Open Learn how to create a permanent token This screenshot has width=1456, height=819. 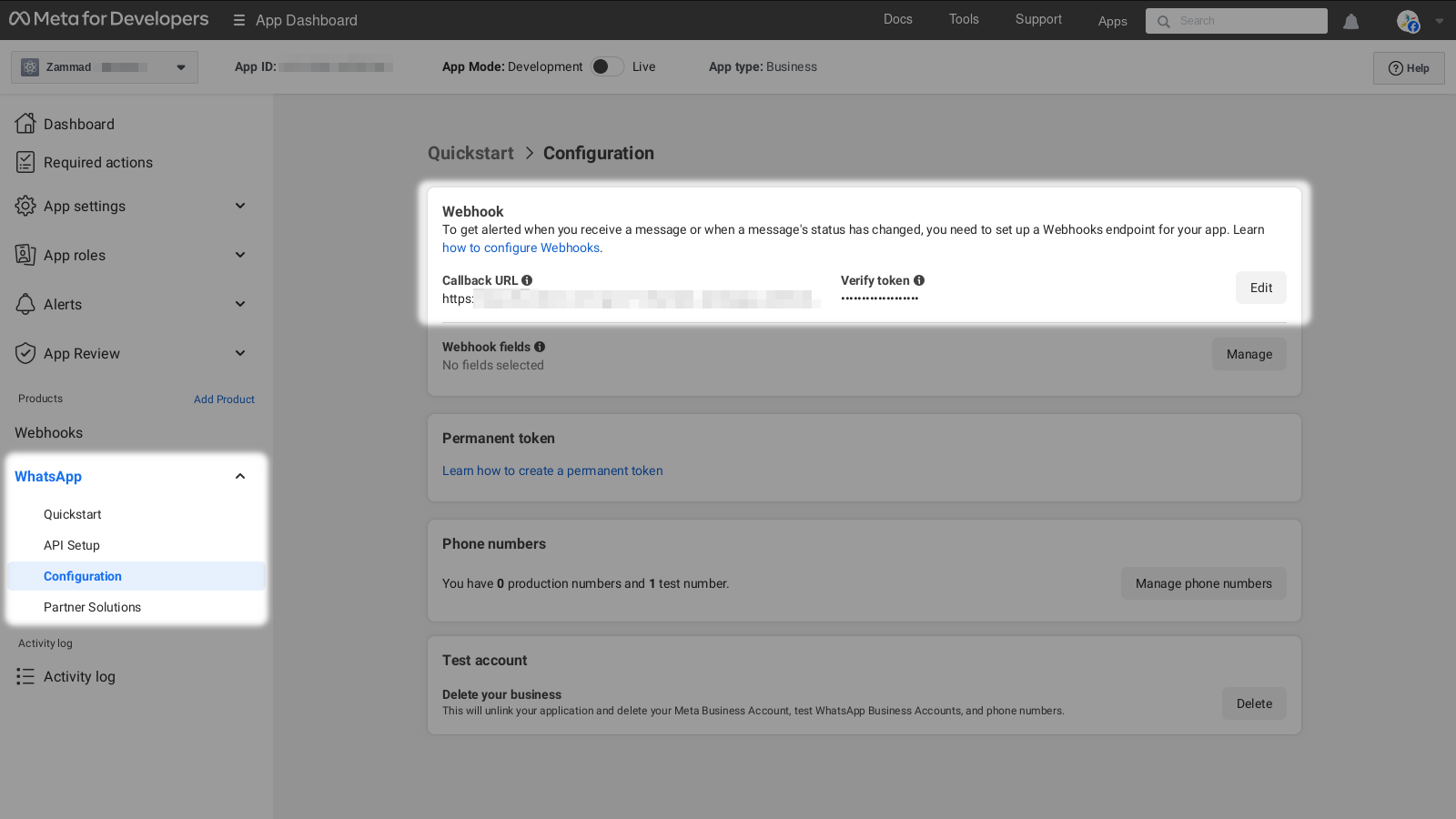coord(552,470)
